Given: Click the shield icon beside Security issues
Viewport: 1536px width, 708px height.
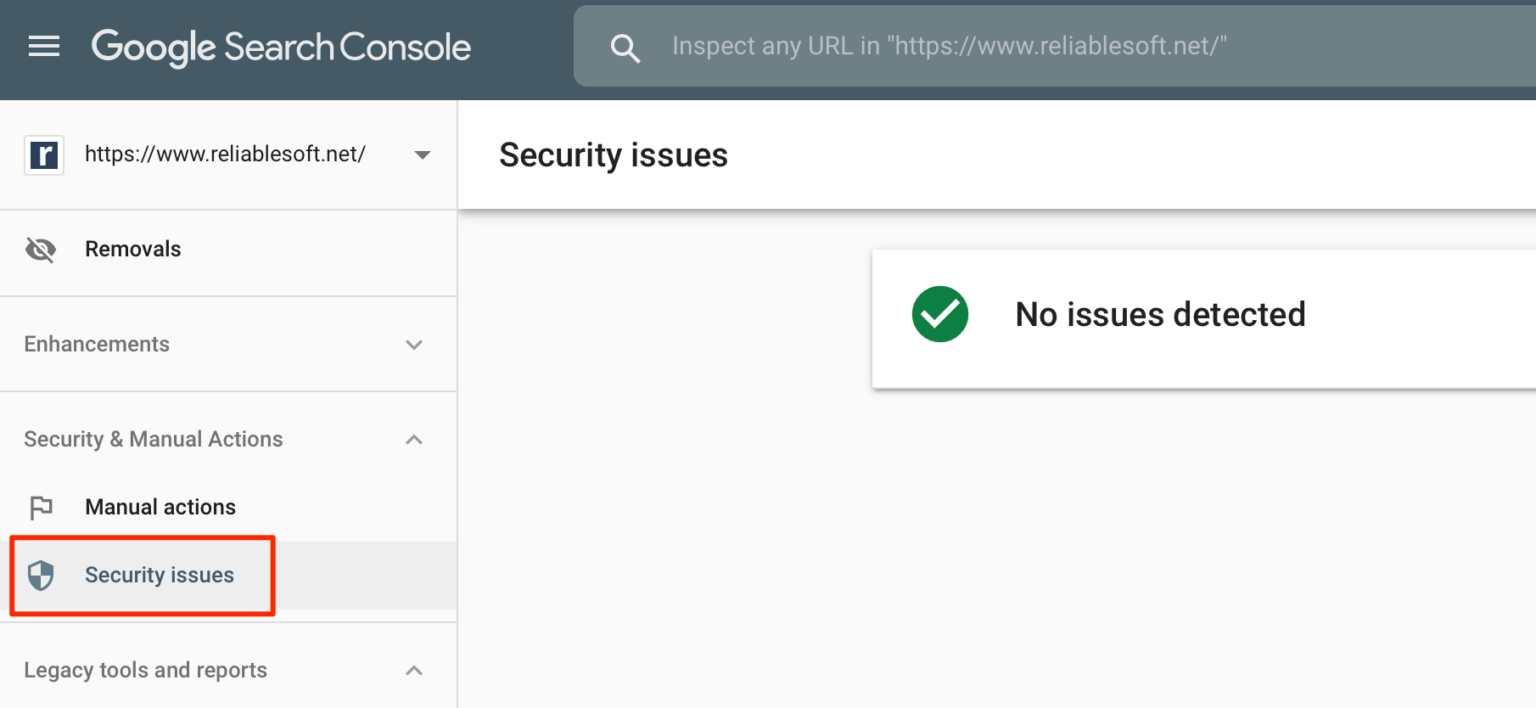Looking at the screenshot, I should click(x=41, y=575).
